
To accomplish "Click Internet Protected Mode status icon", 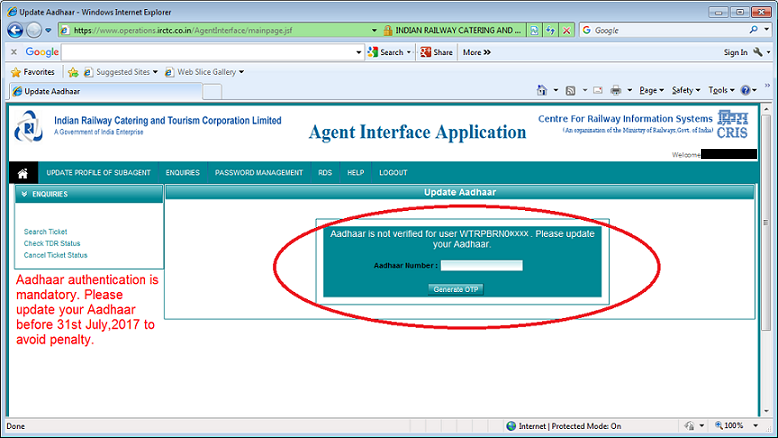I will pyautogui.click(x=511, y=426).
